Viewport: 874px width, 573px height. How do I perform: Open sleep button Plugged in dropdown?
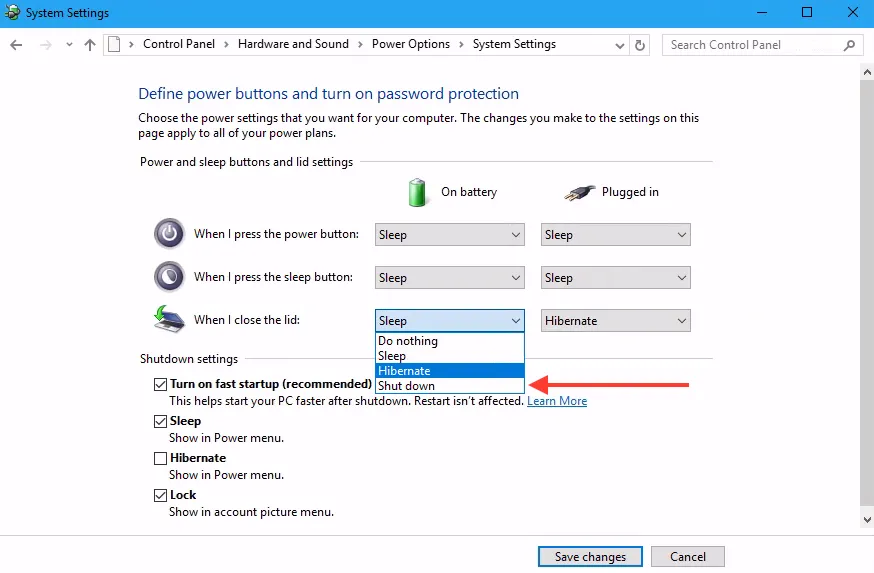pyautogui.click(x=616, y=278)
